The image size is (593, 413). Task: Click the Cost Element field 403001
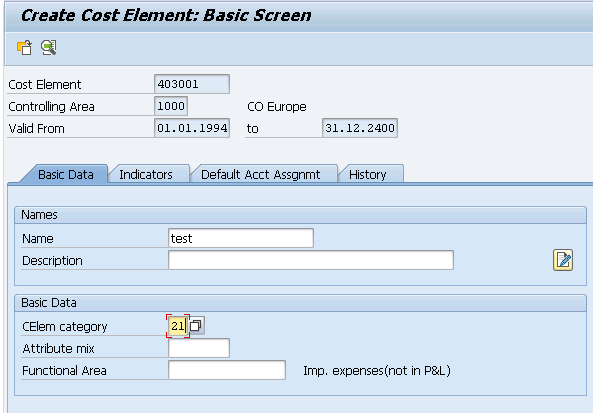click(192, 84)
